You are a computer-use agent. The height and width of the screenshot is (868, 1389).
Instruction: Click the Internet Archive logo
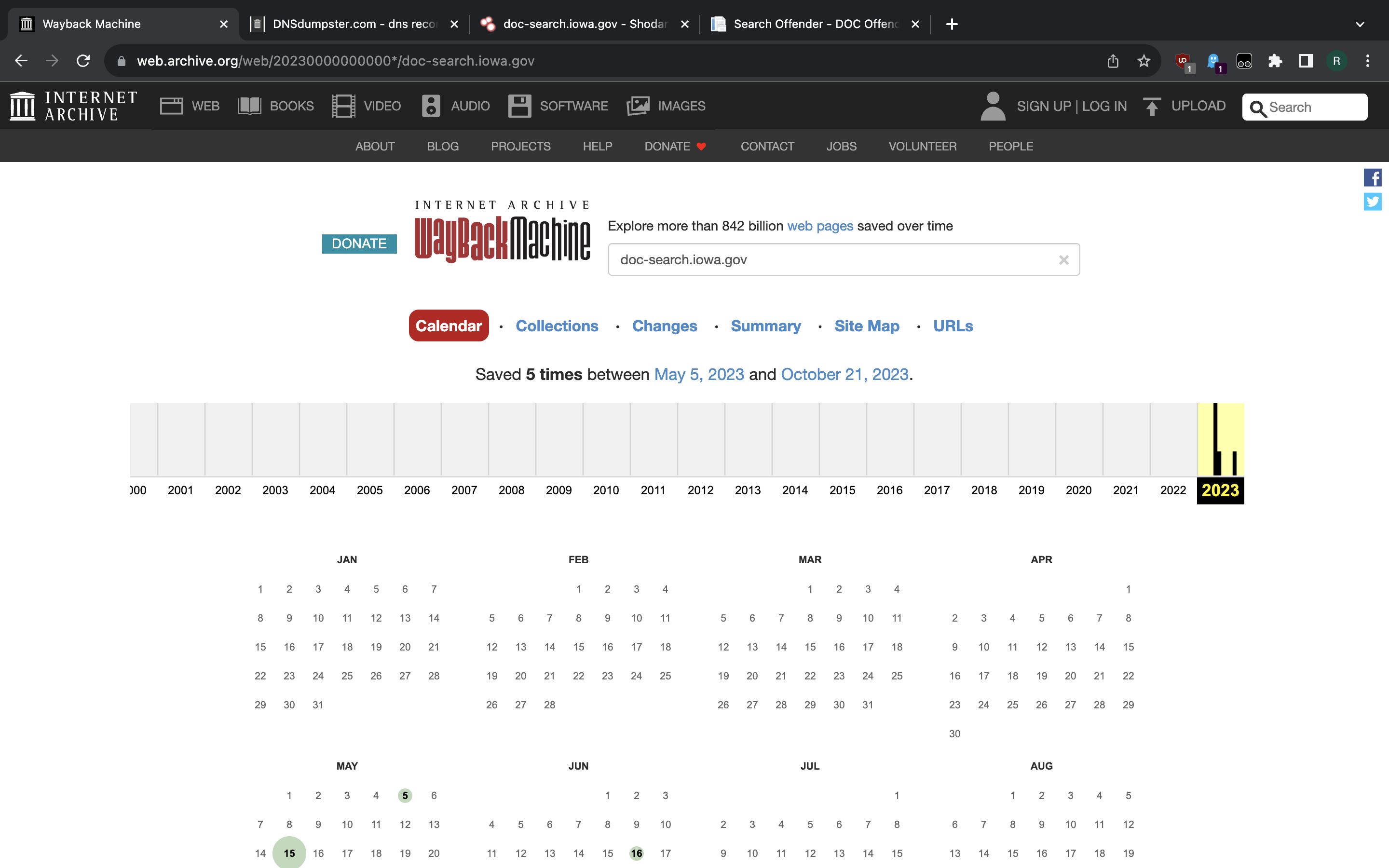(74, 106)
